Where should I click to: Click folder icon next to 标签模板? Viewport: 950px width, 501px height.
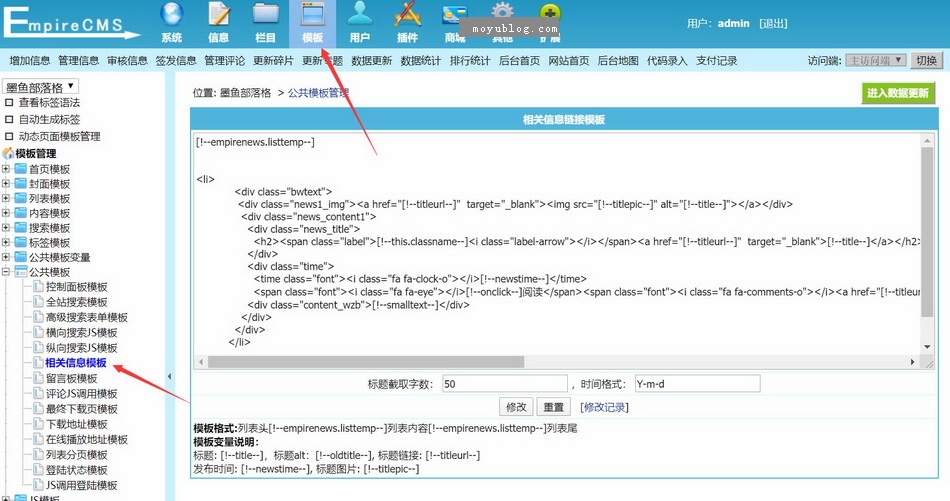click(x=21, y=242)
